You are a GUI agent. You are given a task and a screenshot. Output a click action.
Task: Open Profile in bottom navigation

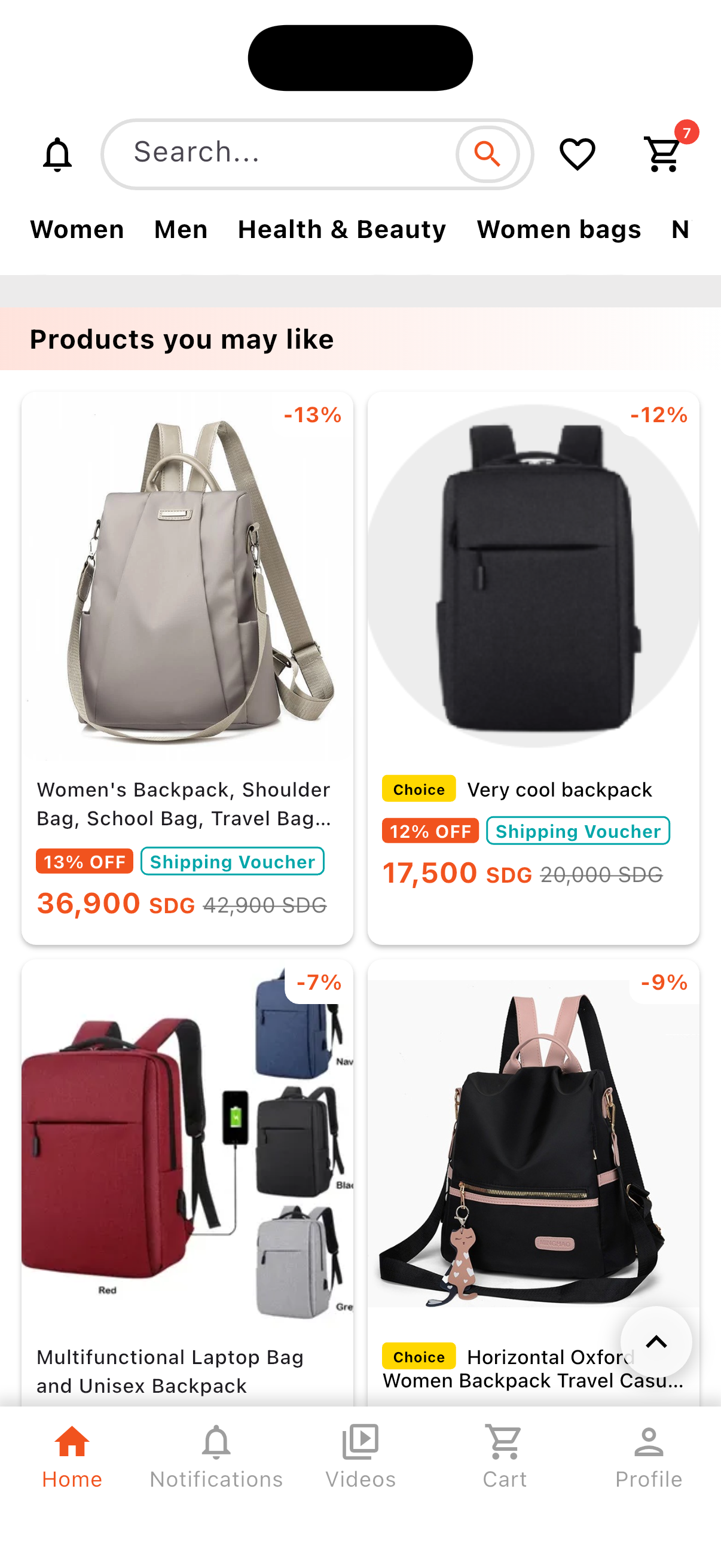pyautogui.click(x=649, y=1457)
